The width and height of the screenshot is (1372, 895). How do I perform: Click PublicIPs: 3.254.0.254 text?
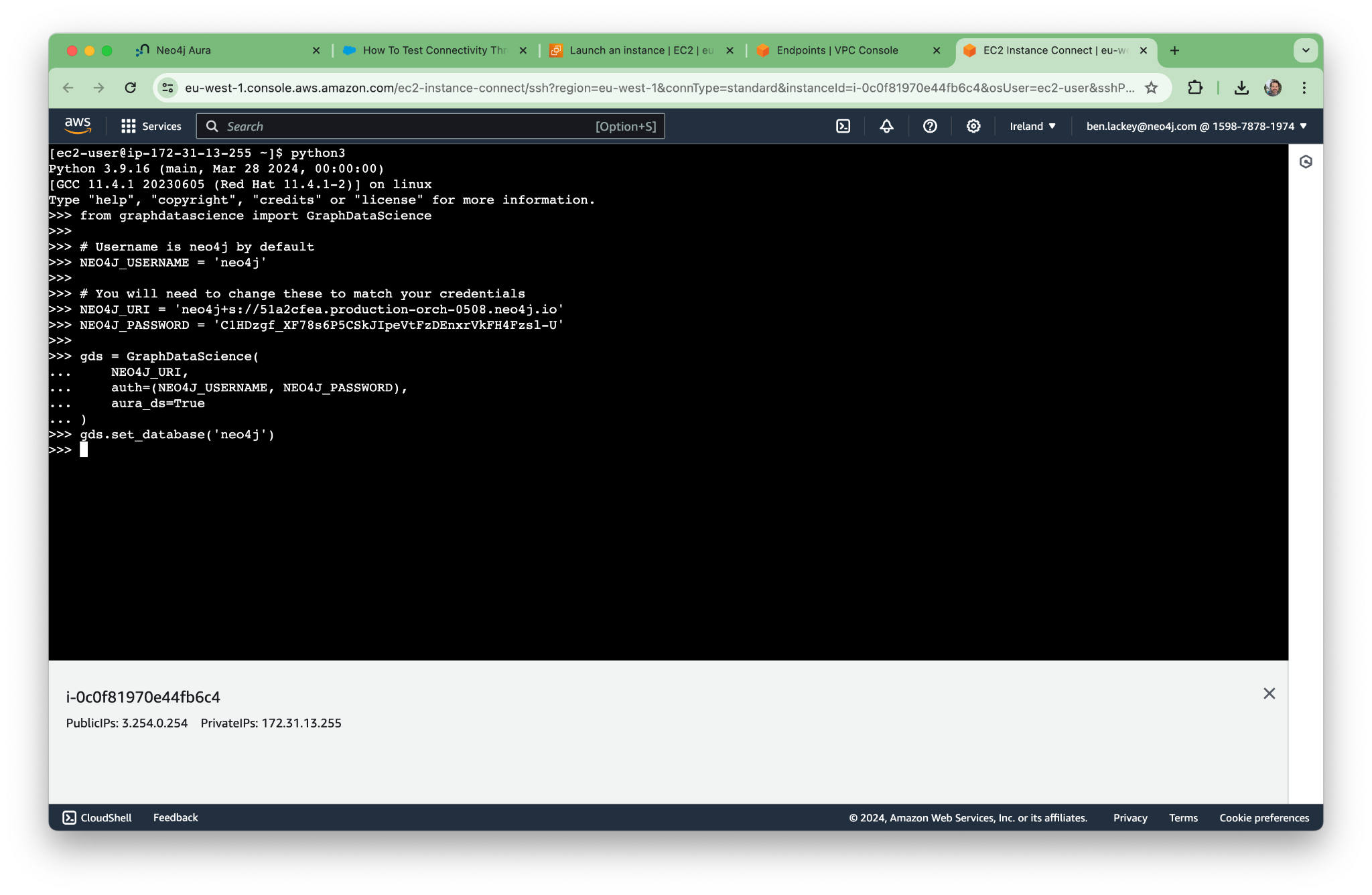coord(127,723)
